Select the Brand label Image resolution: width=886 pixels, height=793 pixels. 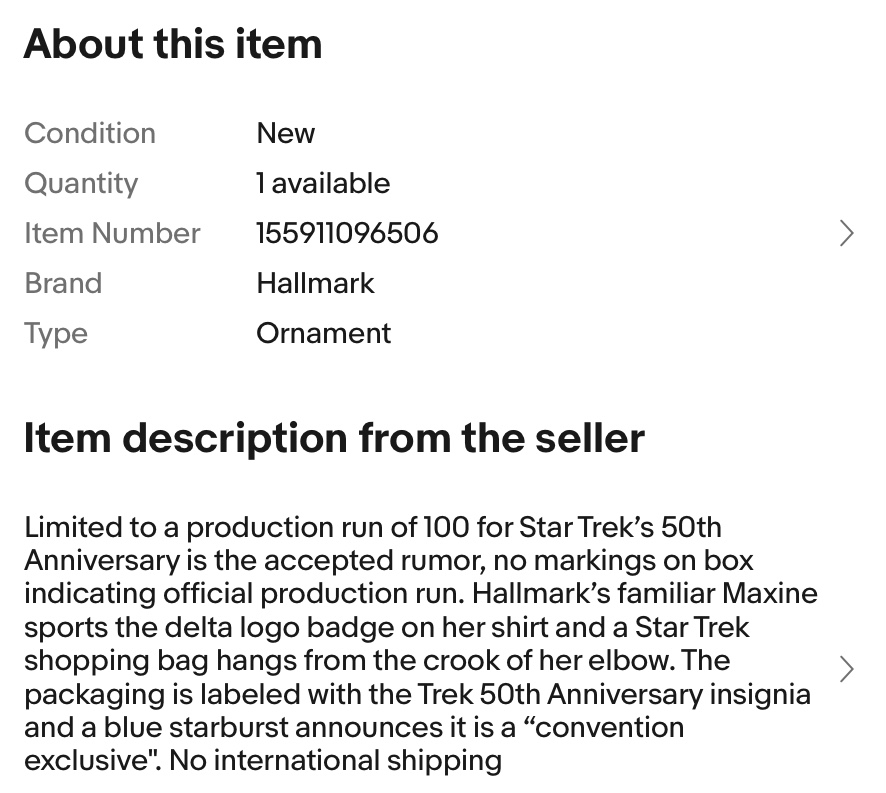(x=63, y=283)
